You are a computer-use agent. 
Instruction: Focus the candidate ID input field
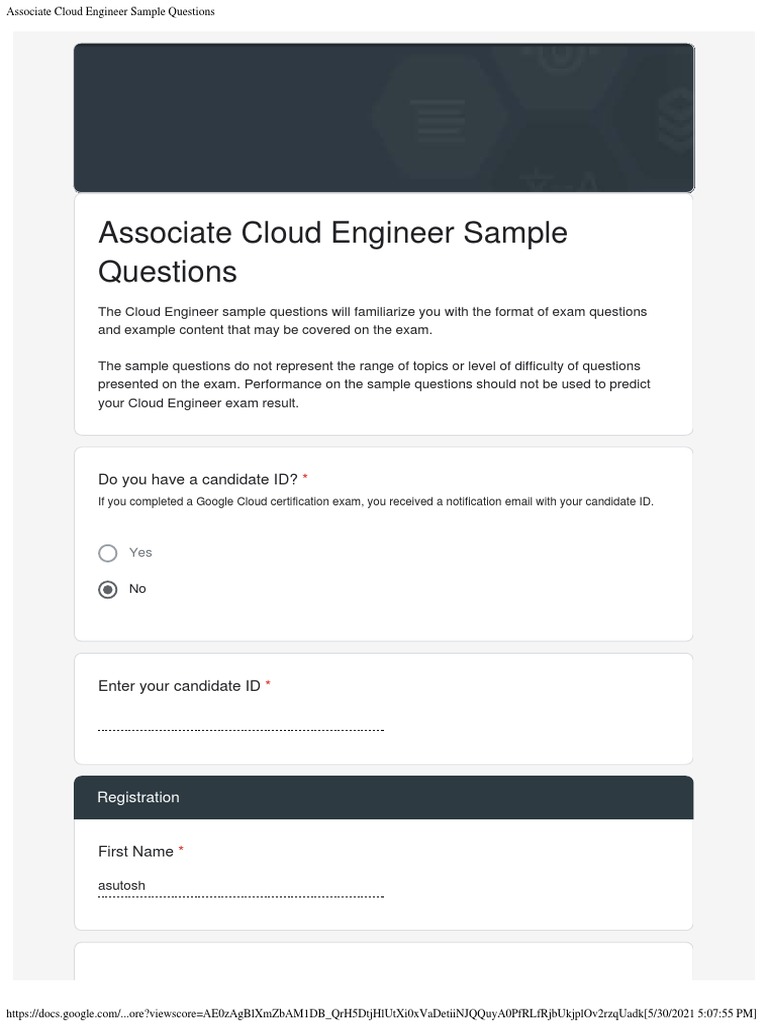pyautogui.click(x=240, y=720)
